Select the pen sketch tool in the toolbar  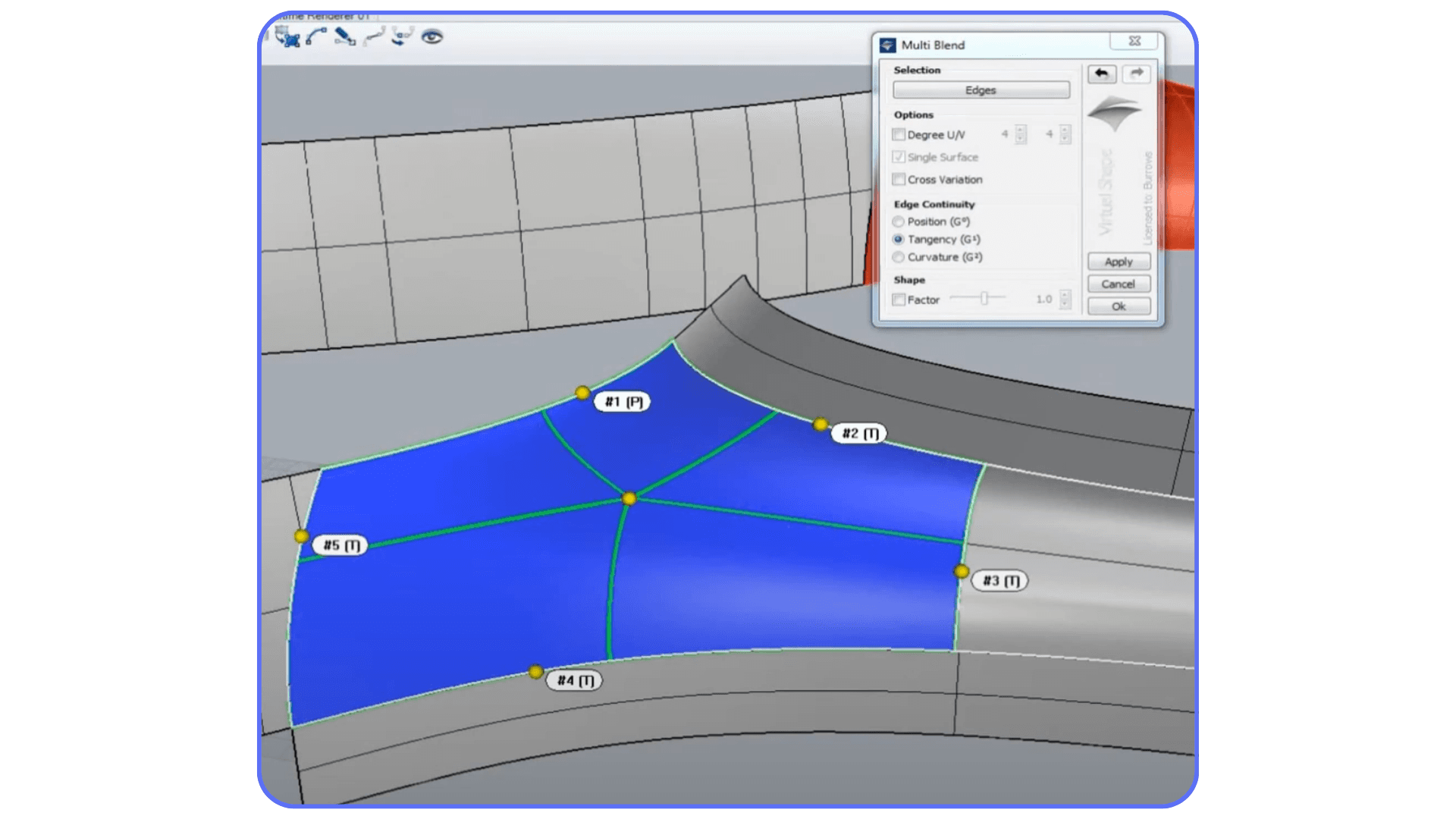[x=344, y=37]
